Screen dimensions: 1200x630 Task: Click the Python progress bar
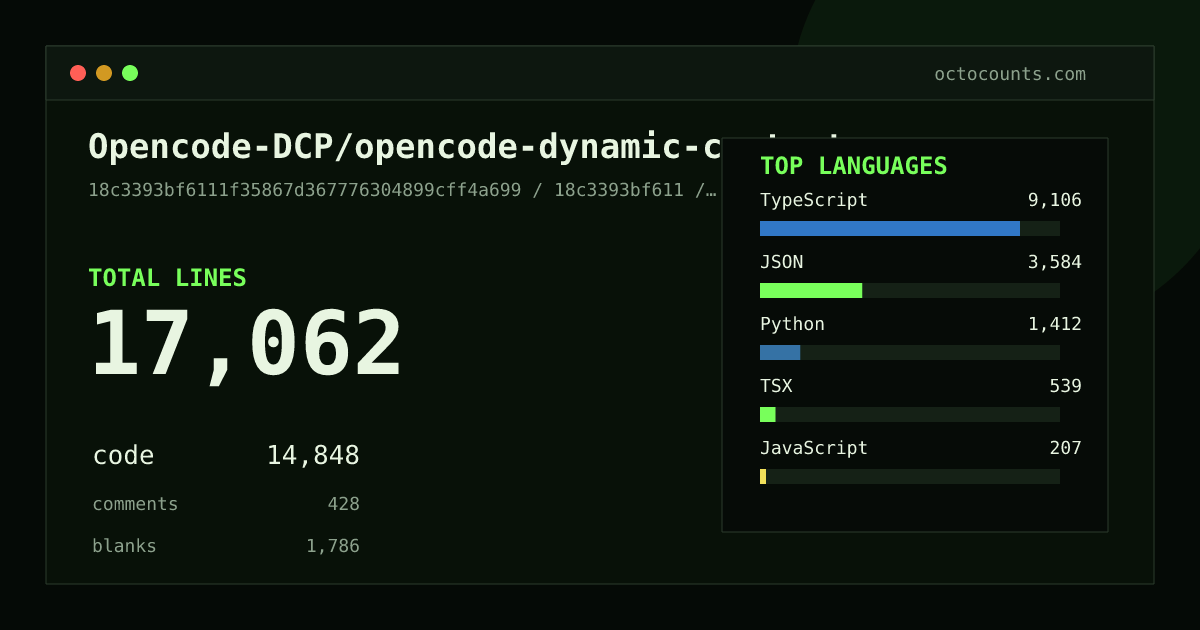pos(780,353)
